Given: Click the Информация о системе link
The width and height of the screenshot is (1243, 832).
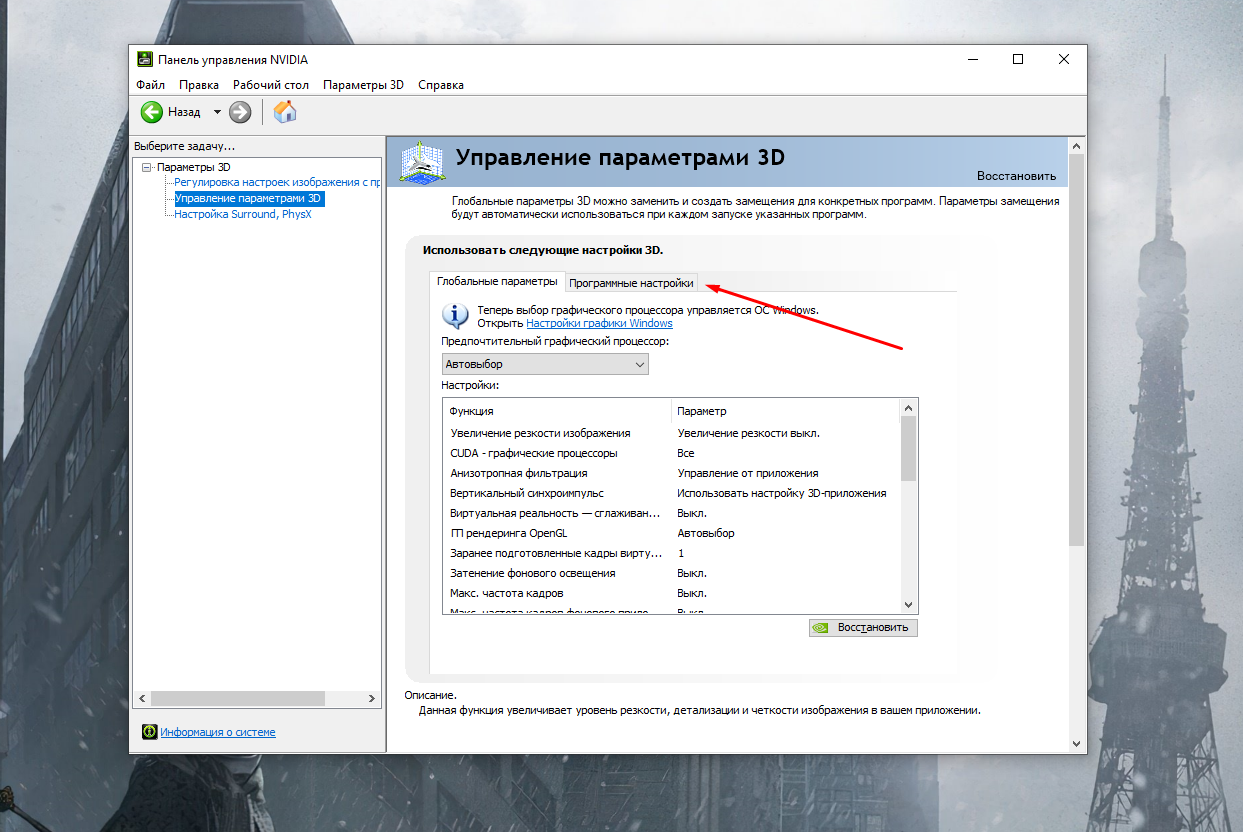Looking at the screenshot, I should (218, 732).
